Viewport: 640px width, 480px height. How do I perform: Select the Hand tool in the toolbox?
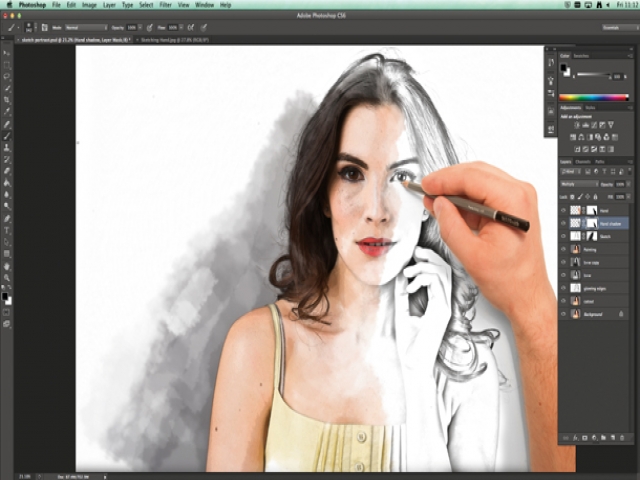tap(7, 267)
